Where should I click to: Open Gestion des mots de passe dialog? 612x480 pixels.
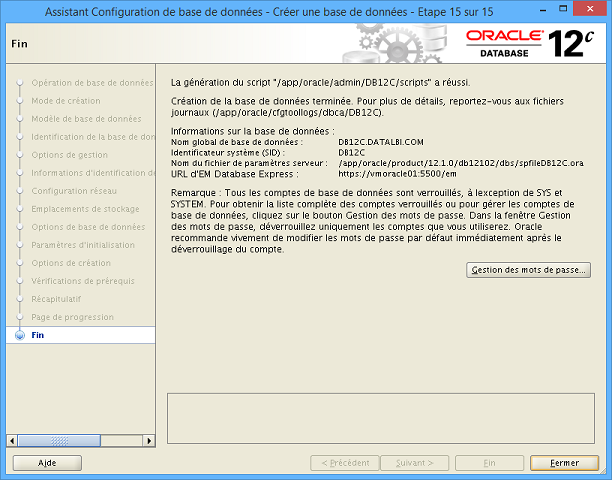coord(528,270)
